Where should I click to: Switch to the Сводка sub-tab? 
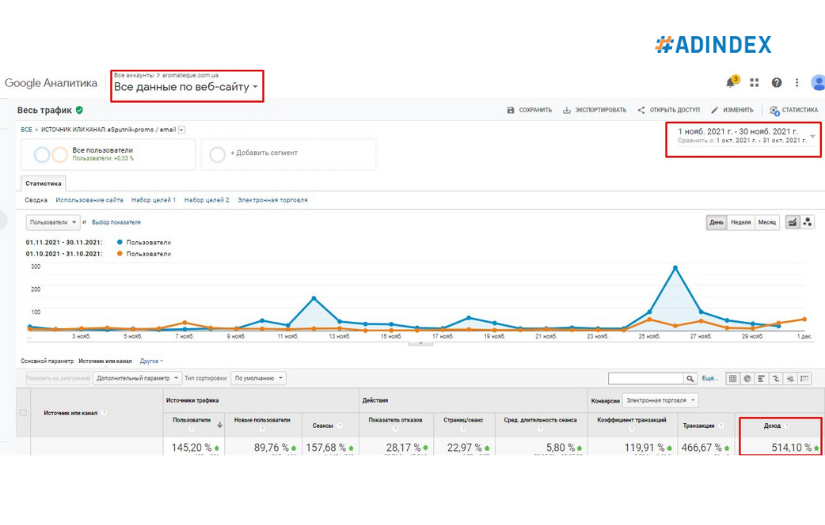[x=36, y=200]
